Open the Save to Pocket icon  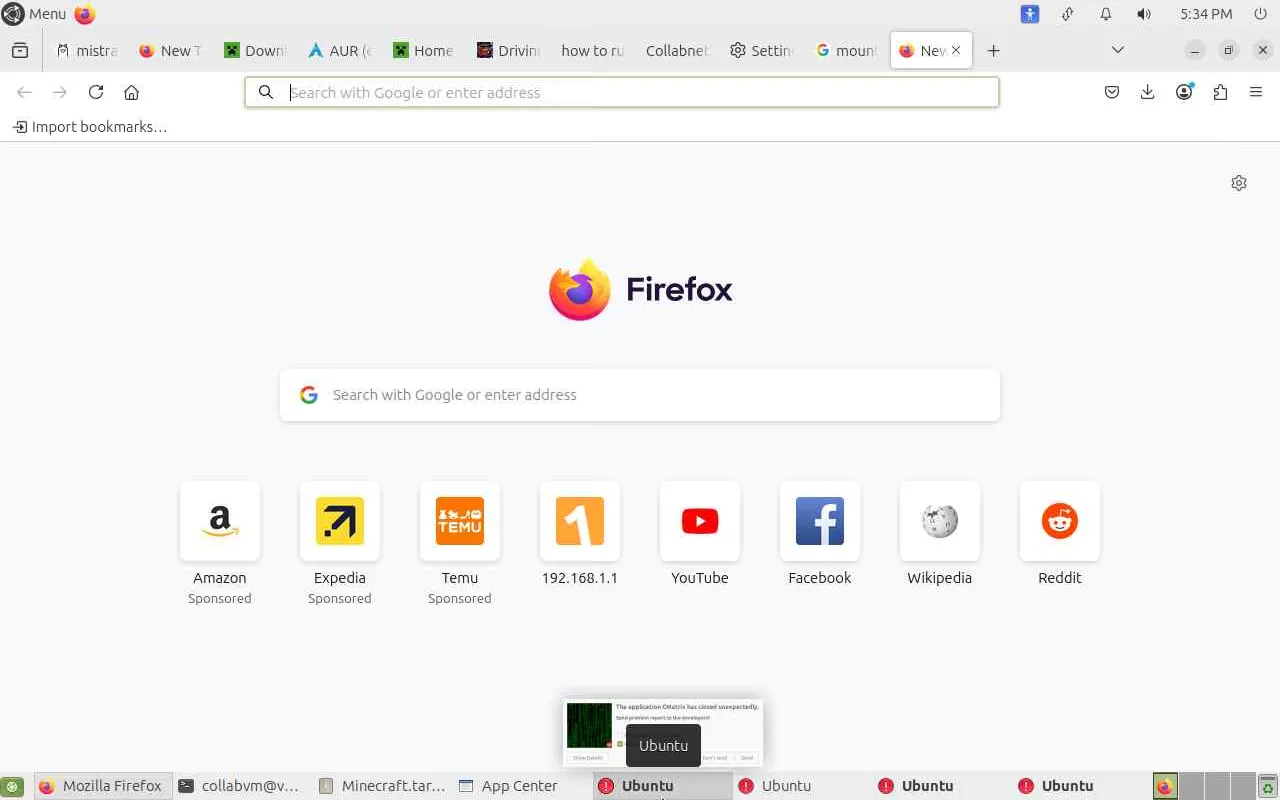coord(1112,92)
